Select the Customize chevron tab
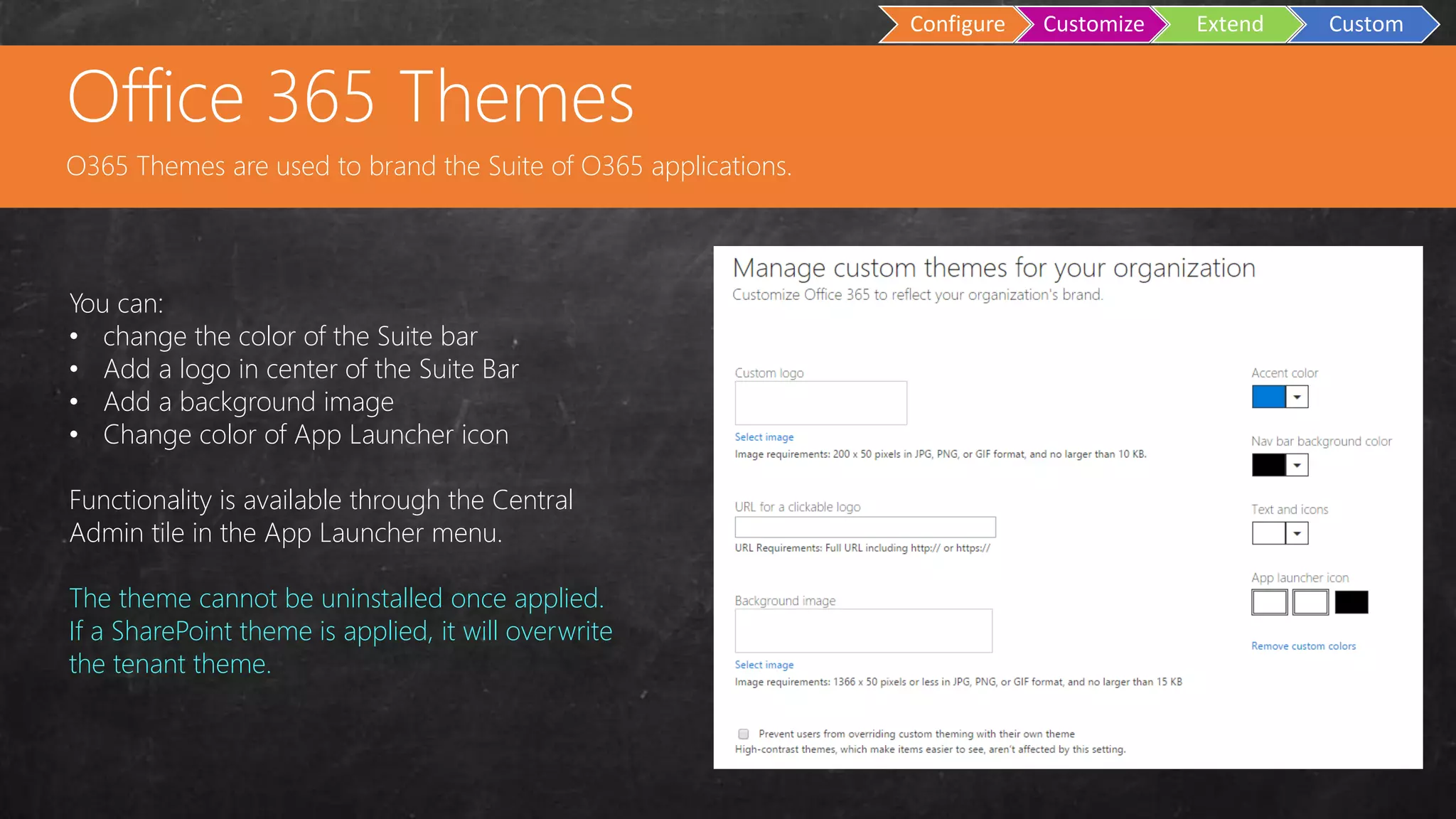 click(x=1093, y=24)
